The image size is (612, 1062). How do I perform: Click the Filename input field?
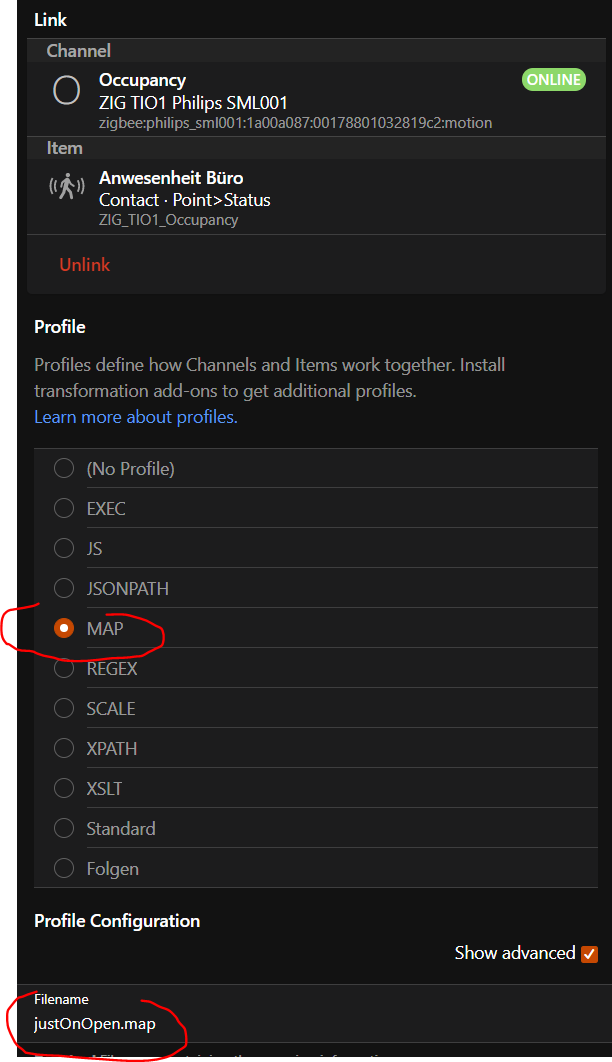[x=300, y=1024]
